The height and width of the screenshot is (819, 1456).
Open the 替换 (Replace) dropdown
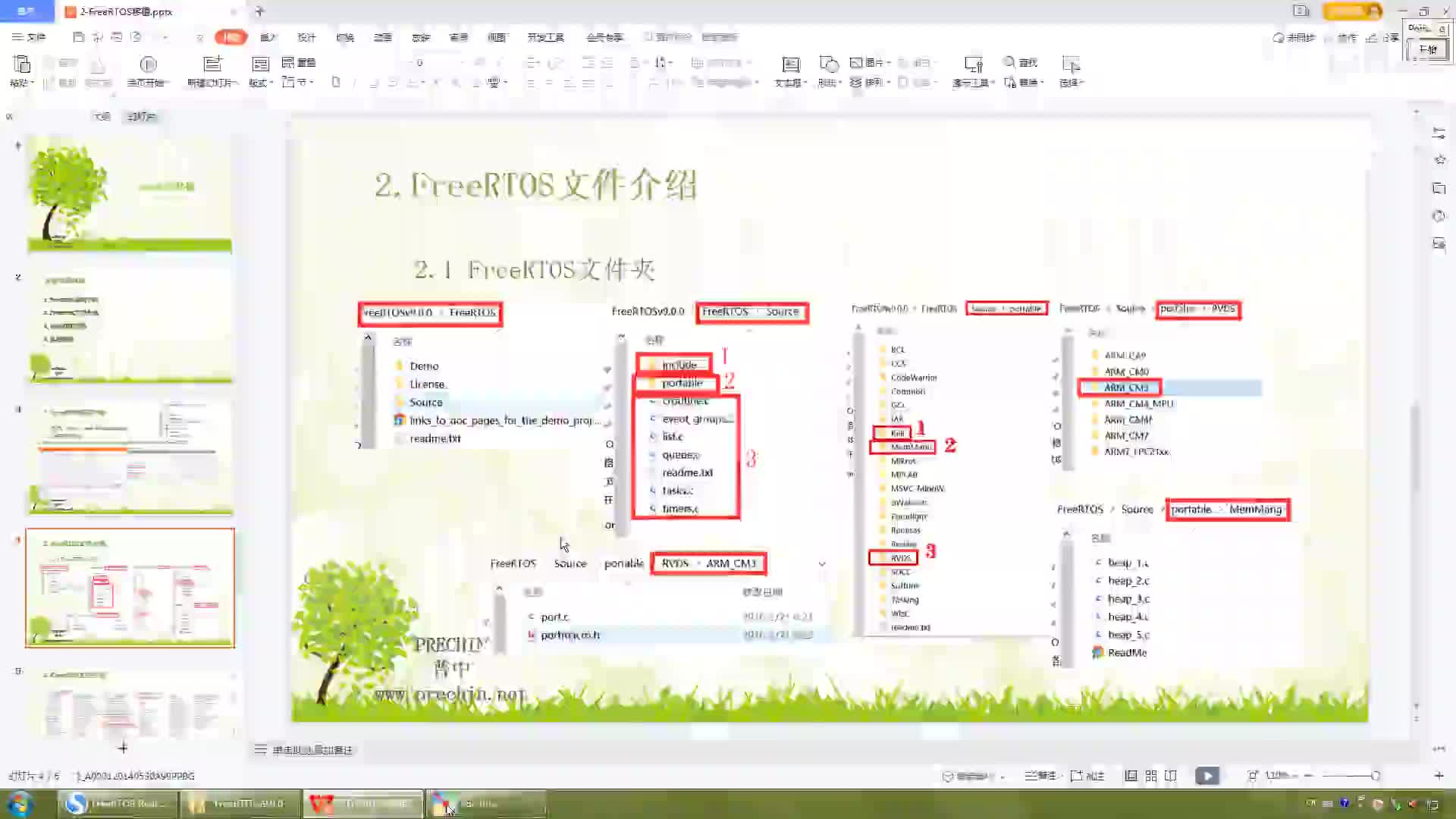tap(1024, 82)
